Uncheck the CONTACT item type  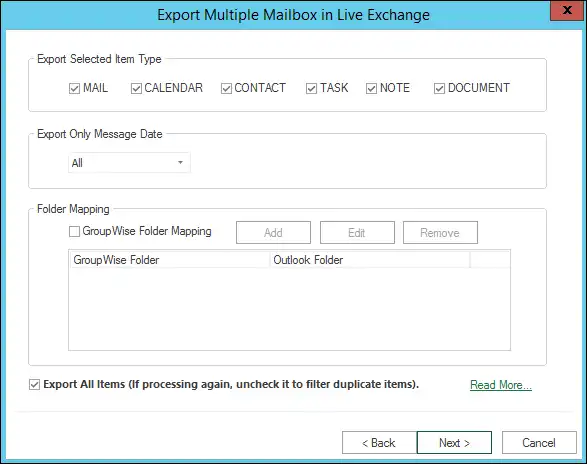pos(226,89)
